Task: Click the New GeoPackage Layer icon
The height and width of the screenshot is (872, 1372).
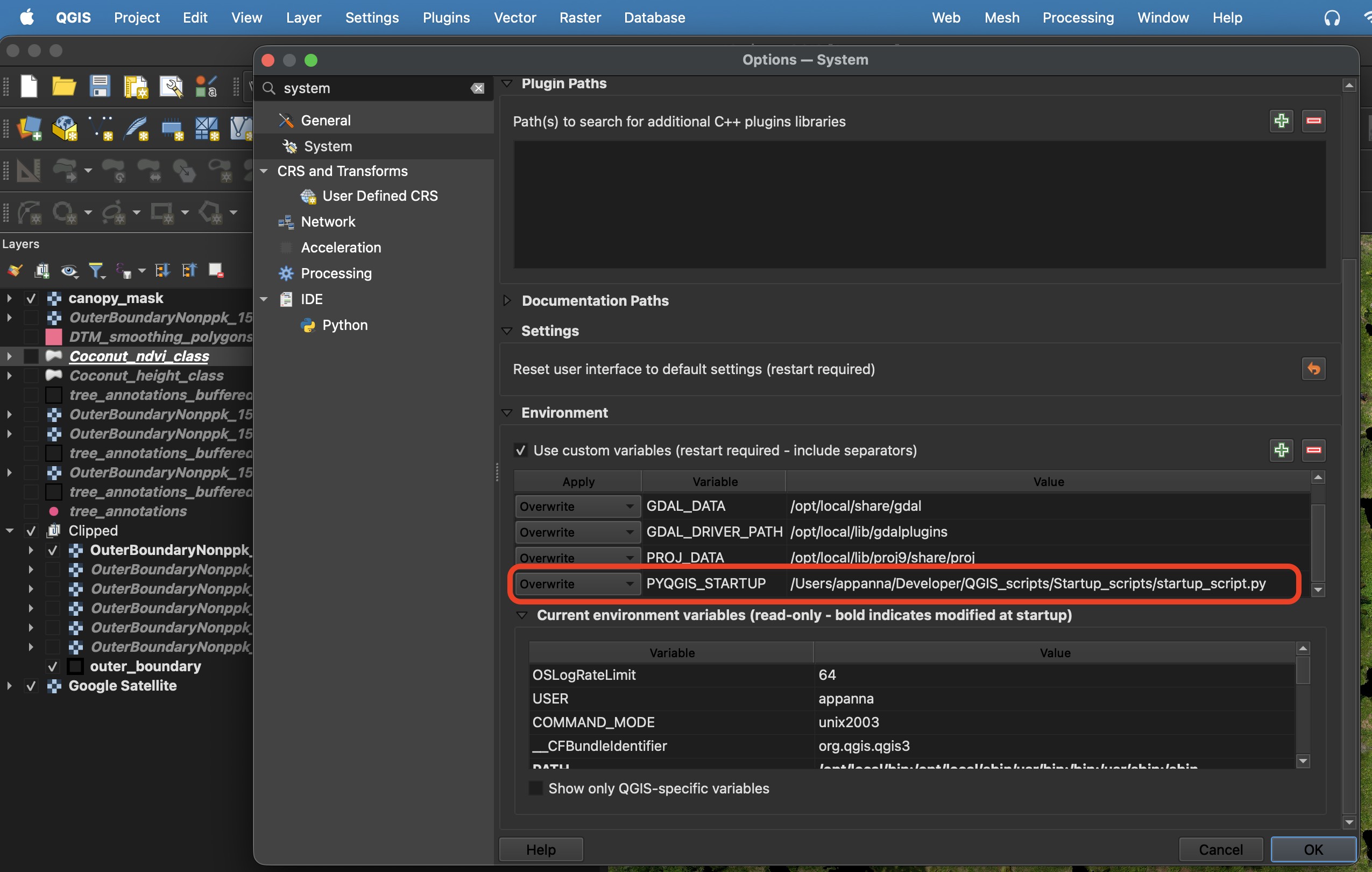Action: pyautogui.click(x=65, y=128)
